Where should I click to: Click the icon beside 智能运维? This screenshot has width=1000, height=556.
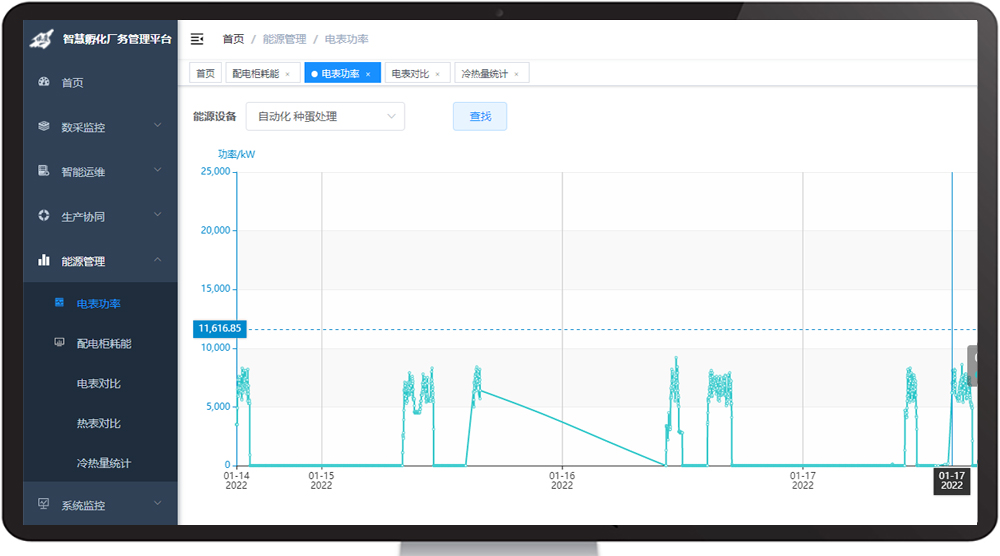[44, 170]
